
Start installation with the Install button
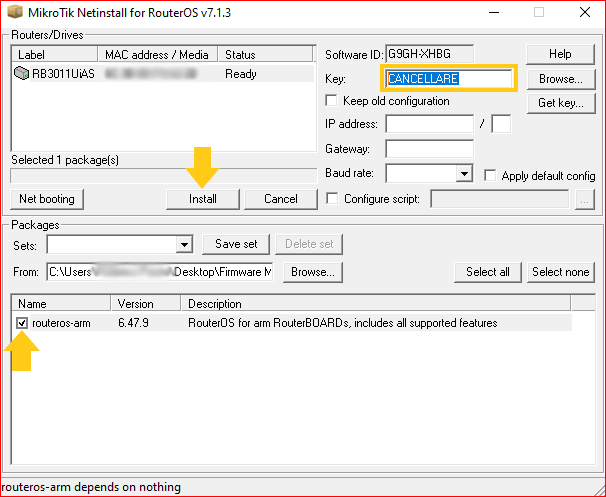pos(203,199)
